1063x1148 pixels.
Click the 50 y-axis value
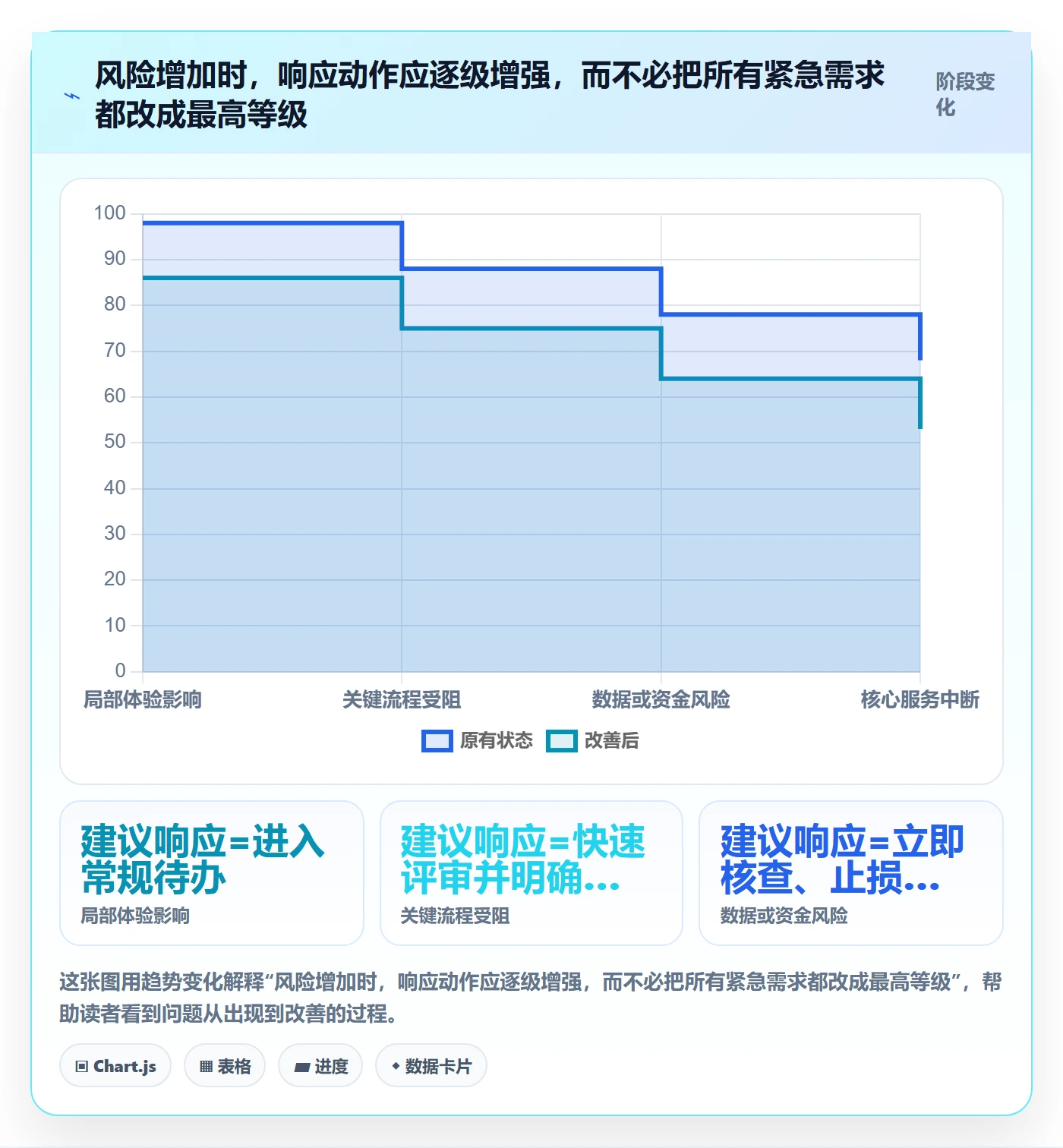115,442
